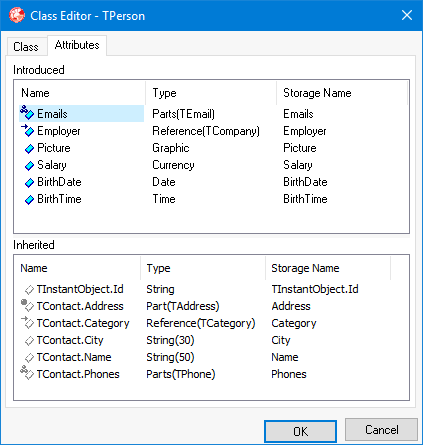
Task: Click the TInstantObject.Id inherited attribute icon
Action: coord(29,290)
